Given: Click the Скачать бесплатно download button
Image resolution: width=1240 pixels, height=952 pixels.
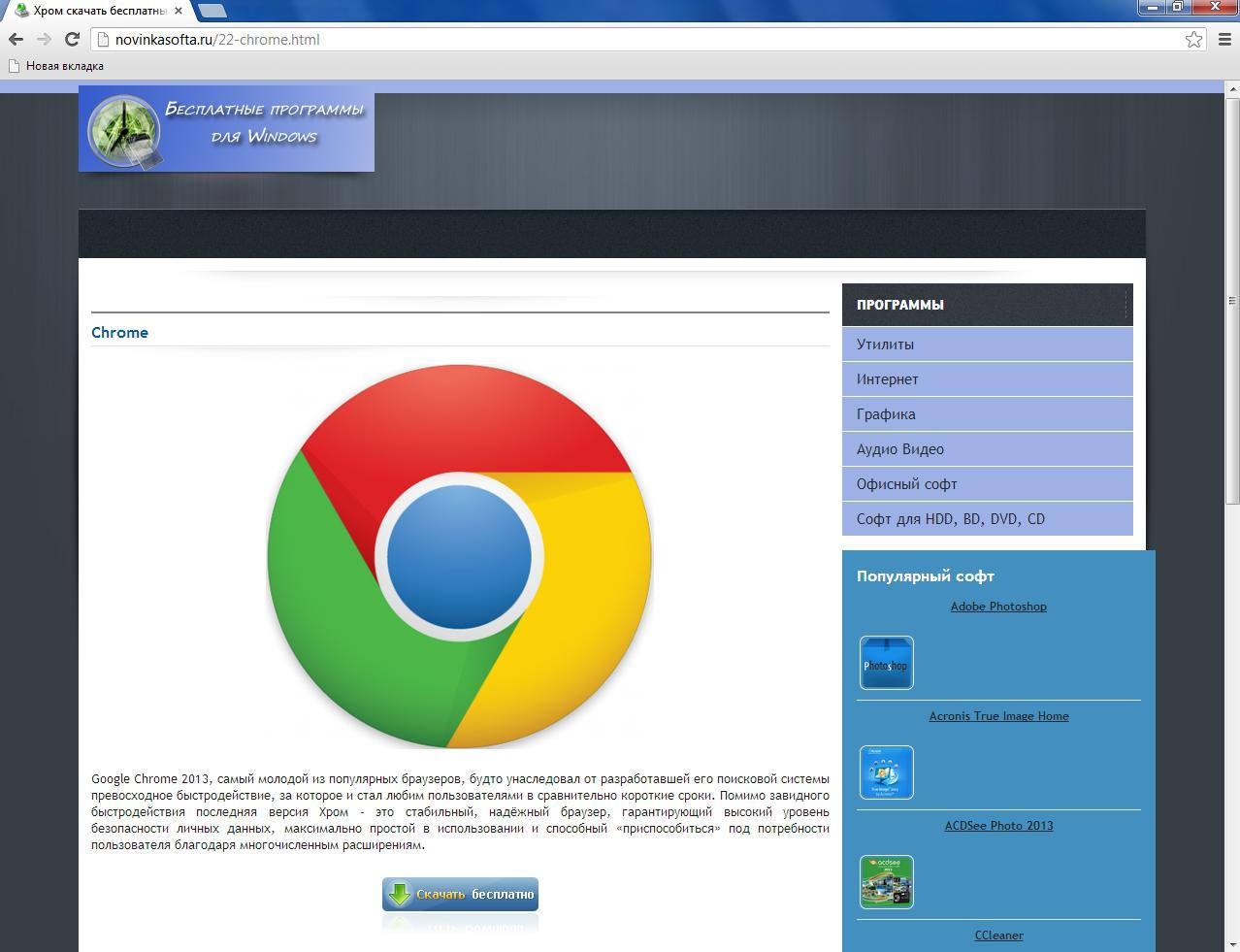Looking at the screenshot, I should pos(460,894).
